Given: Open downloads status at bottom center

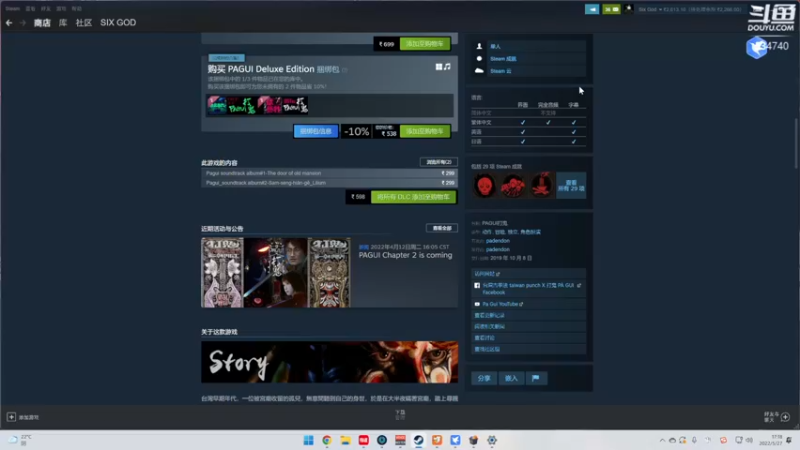Looking at the screenshot, I should pos(400,414).
